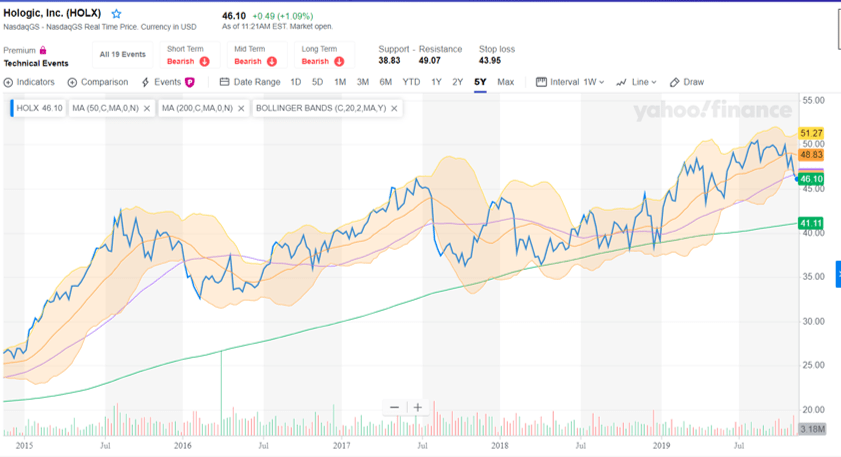The image size is (841, 457).
Task: Click the Comparison label
Action: [x=105, y=82]
